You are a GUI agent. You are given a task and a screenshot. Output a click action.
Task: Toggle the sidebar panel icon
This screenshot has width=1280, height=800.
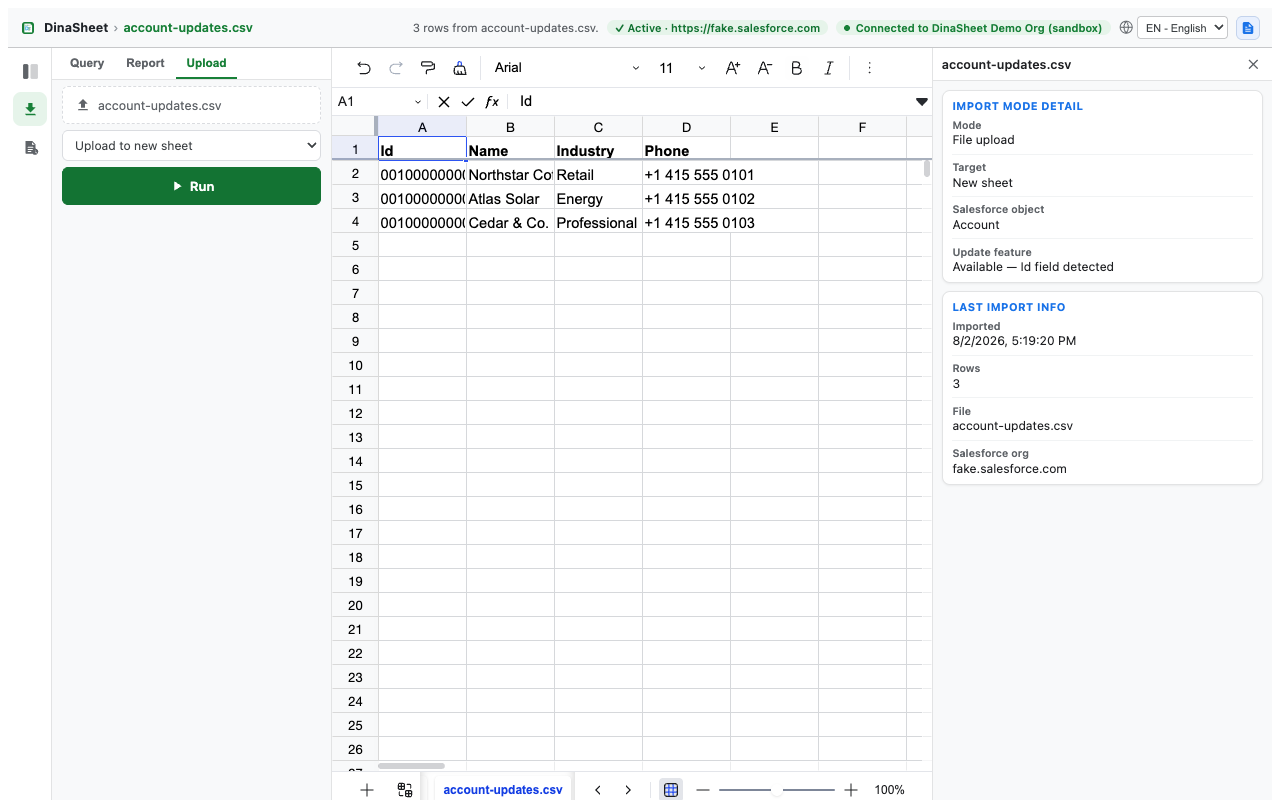point(30,71)
